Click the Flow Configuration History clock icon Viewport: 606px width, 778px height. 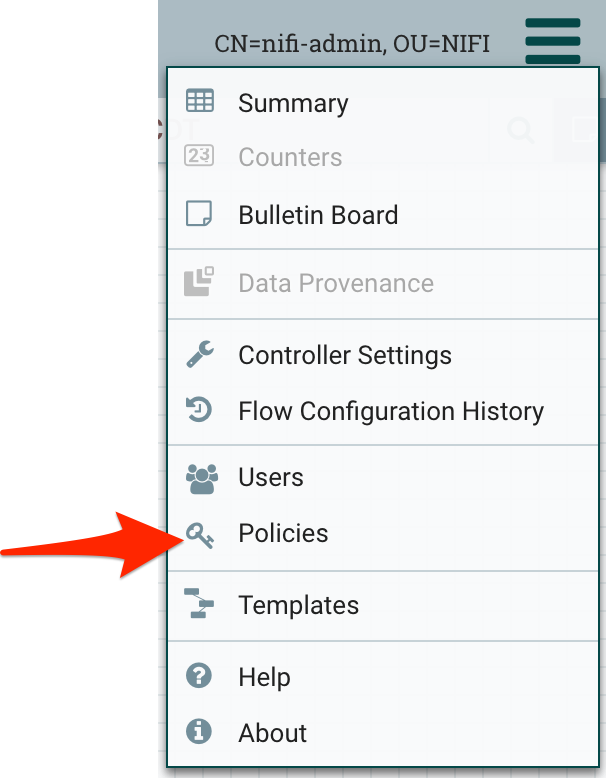click(200, 410)
